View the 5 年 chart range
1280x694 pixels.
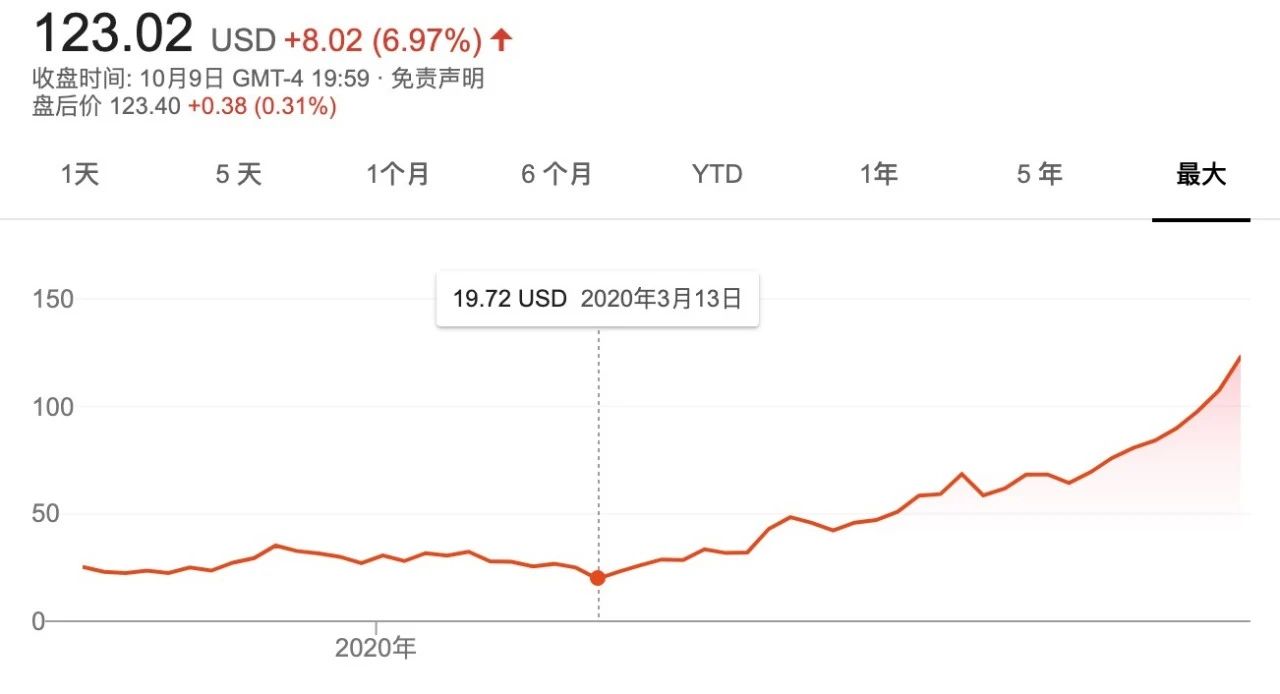1039,175
